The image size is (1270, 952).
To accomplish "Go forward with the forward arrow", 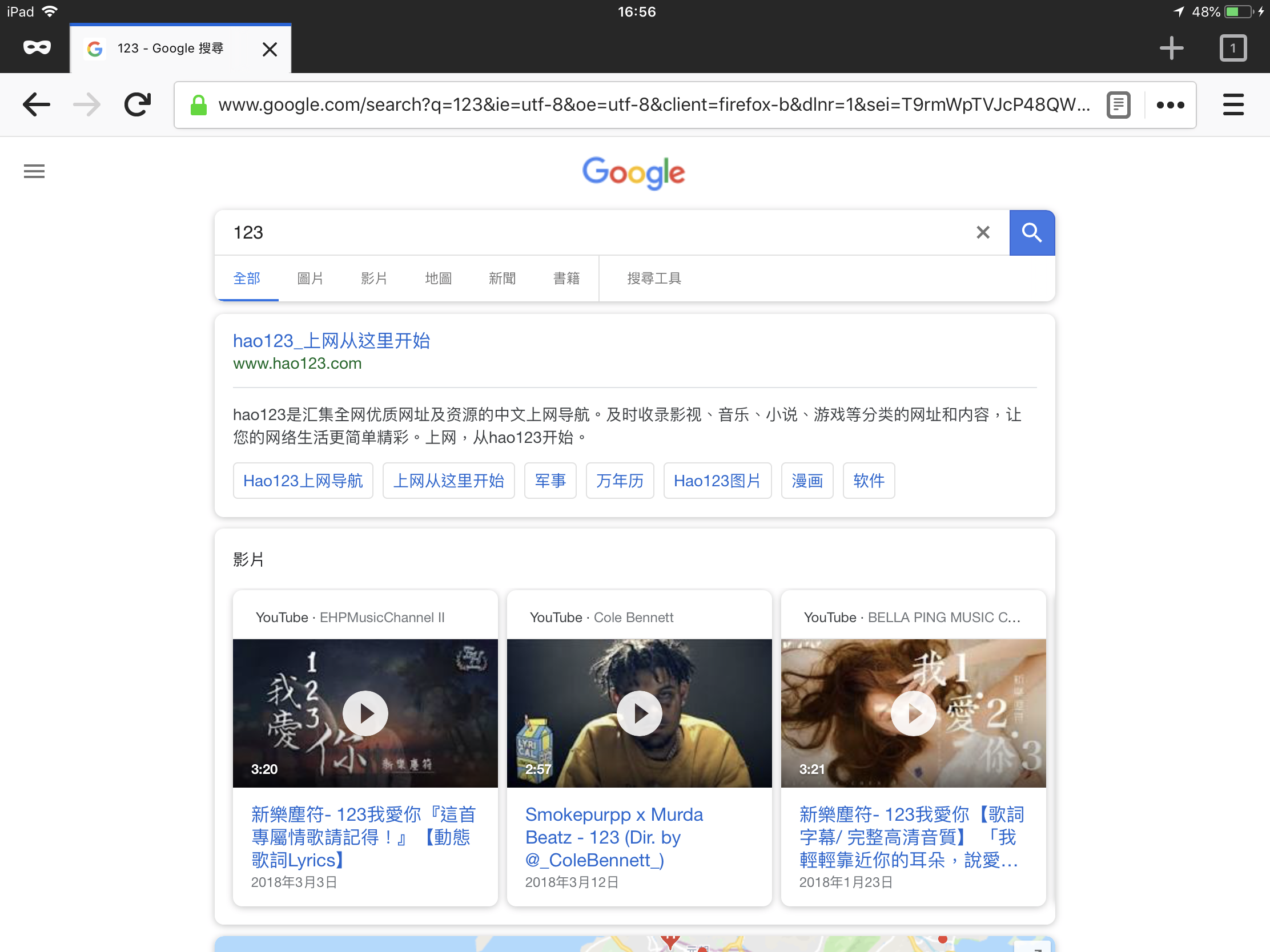I will [87, 104].
